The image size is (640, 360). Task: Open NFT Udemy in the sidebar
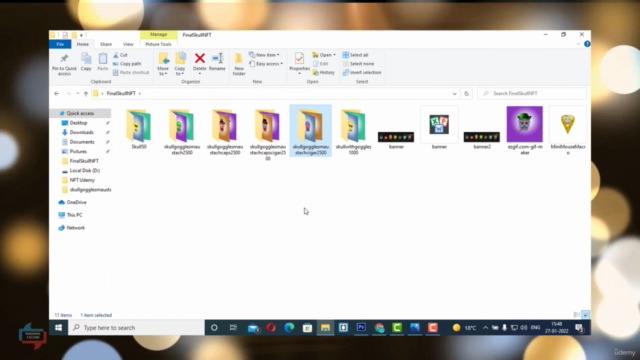pyautogui.click(x=82, y=180)
